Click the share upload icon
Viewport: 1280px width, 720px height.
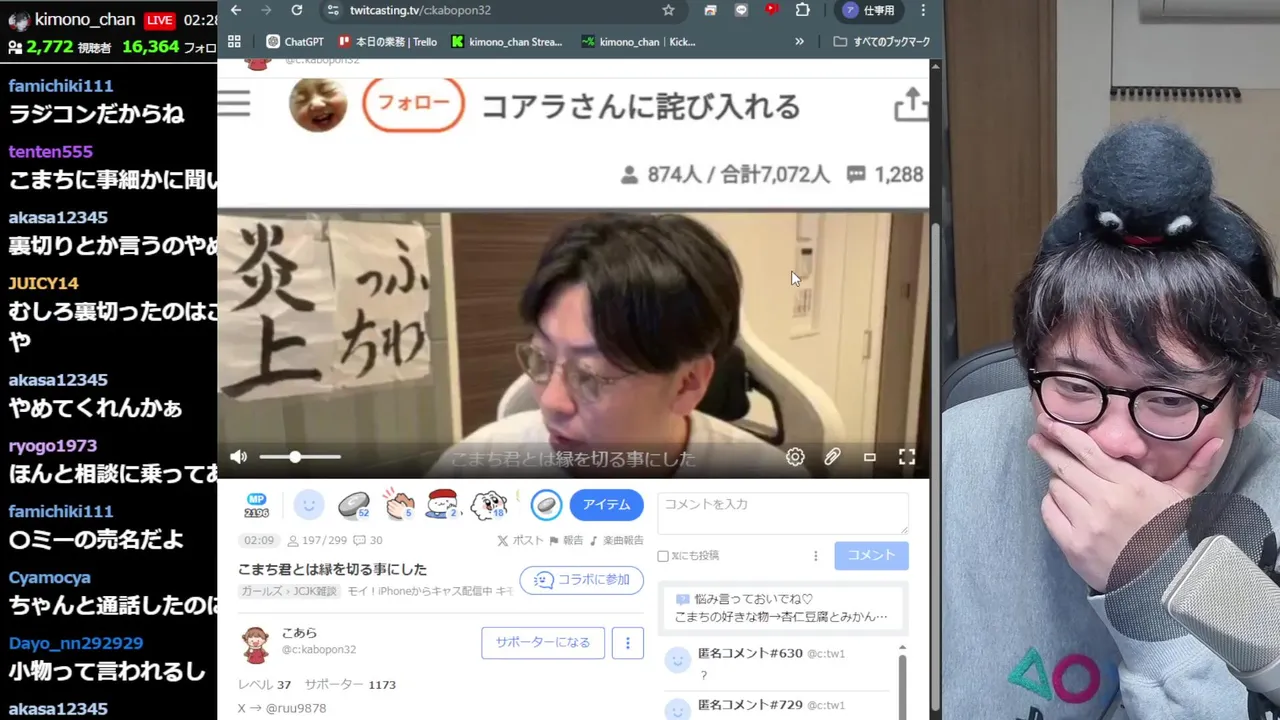(911, 104)
